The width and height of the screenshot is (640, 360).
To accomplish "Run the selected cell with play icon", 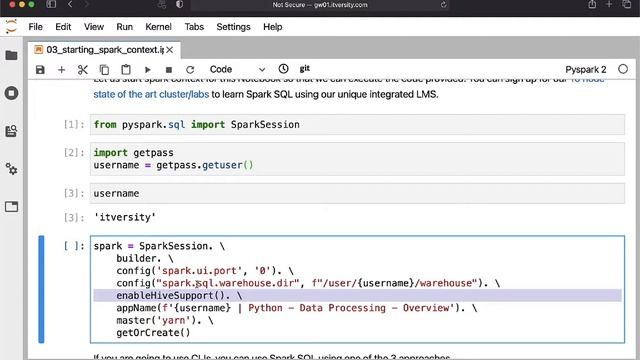I will (x=148, y=70).
